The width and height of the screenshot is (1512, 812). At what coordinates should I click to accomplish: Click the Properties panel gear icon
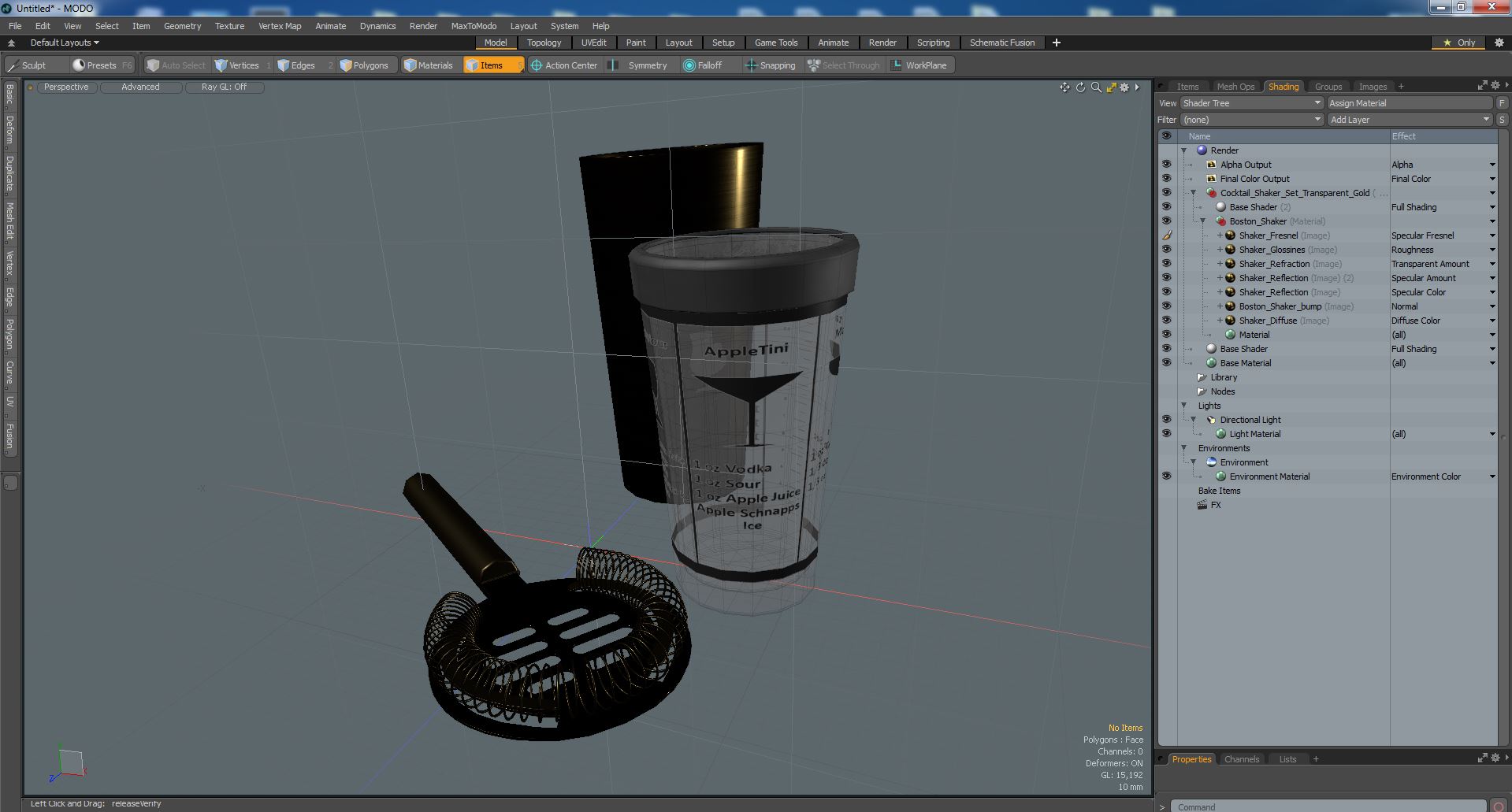coord(1495,758)
